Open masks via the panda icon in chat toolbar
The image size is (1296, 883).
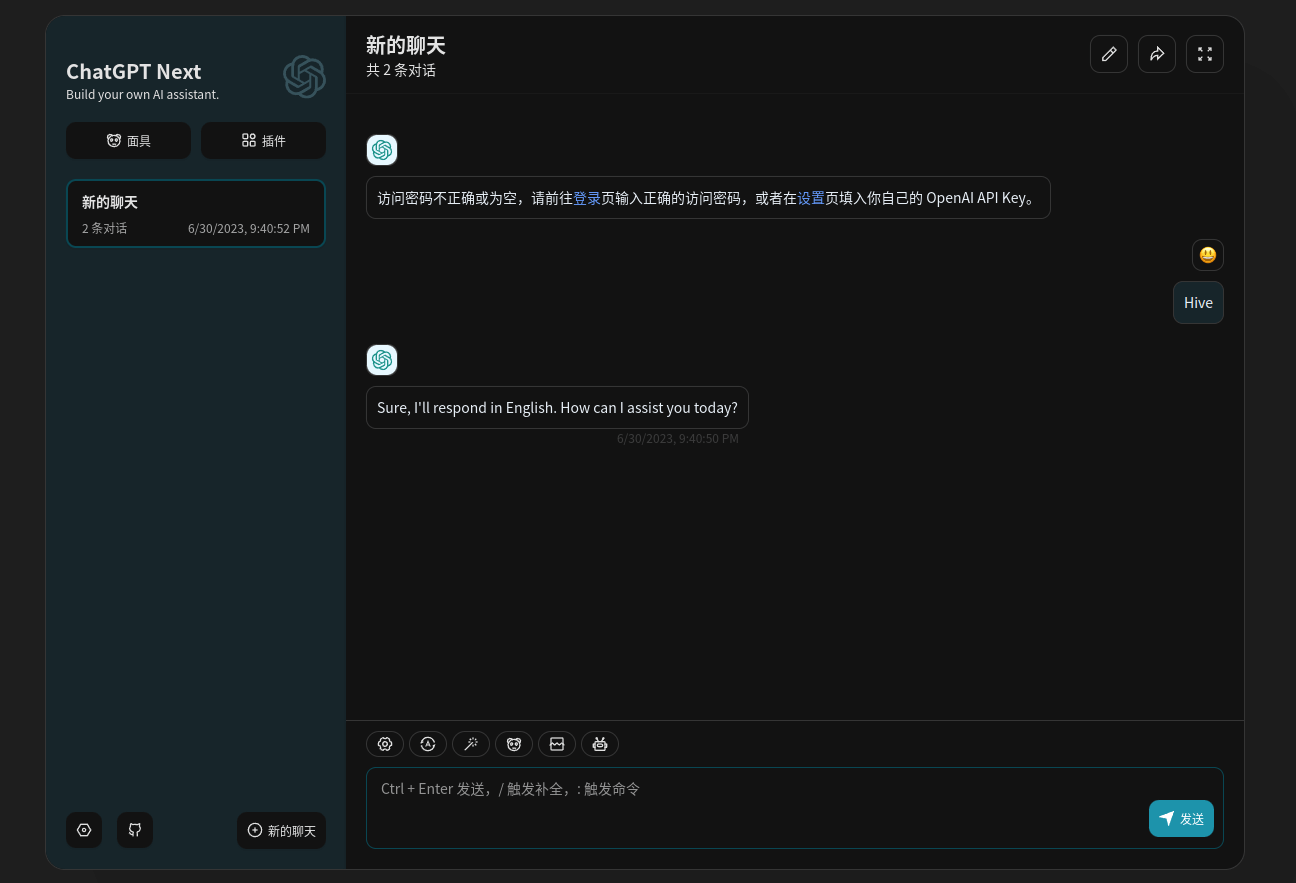click(514, 744)
